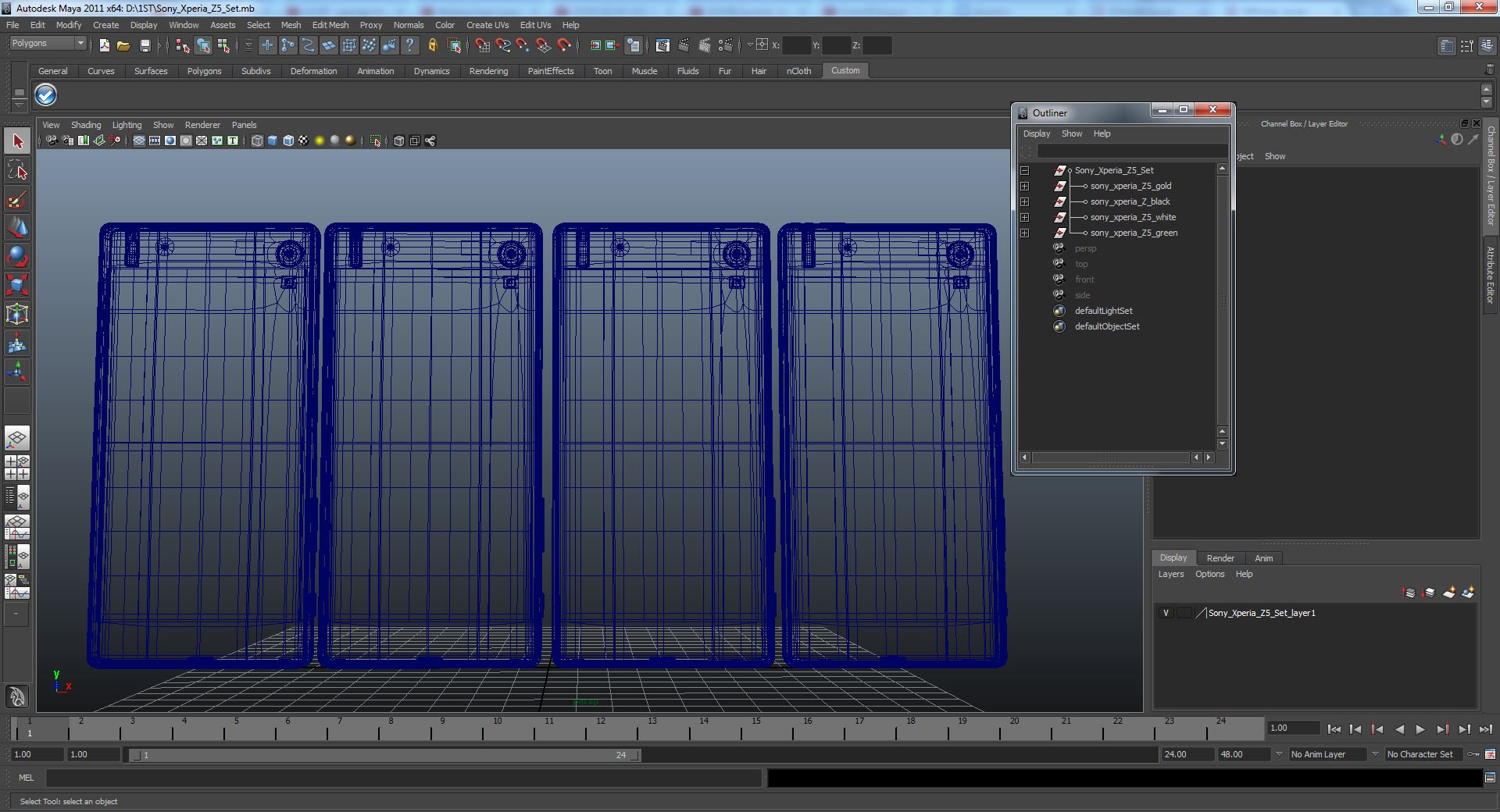Select the Paint Selection tool
1500x812 pixels.
tap(17, 200)
